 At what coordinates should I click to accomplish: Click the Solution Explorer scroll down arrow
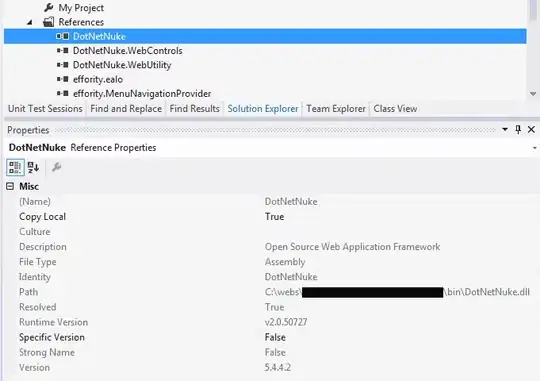point(533,94)
